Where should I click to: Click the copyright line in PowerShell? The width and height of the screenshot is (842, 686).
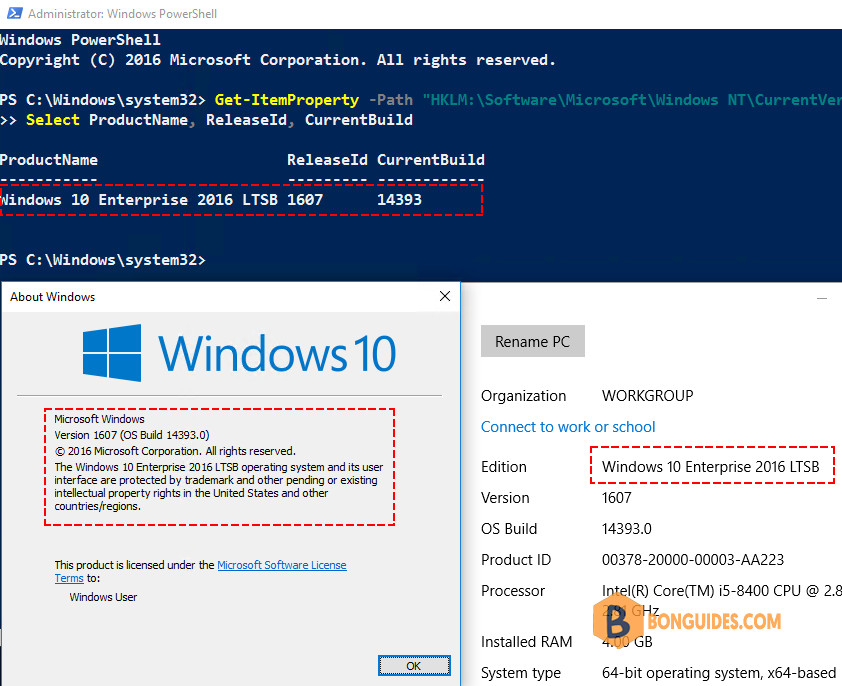click(278, 60)
